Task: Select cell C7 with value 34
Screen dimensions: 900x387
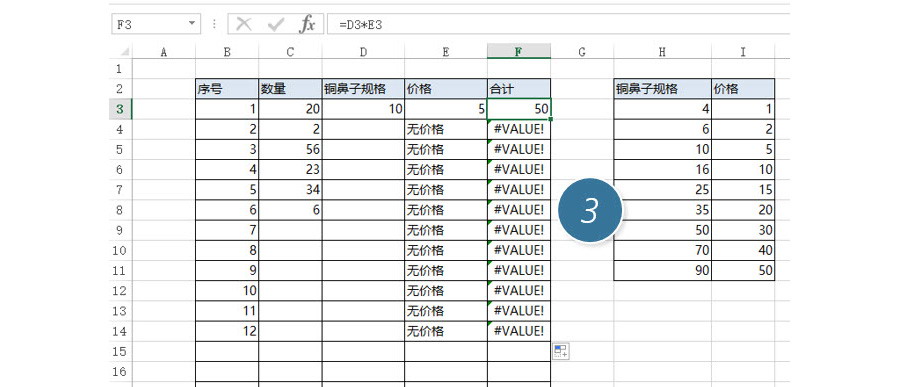Action: [x=290, y=189]
